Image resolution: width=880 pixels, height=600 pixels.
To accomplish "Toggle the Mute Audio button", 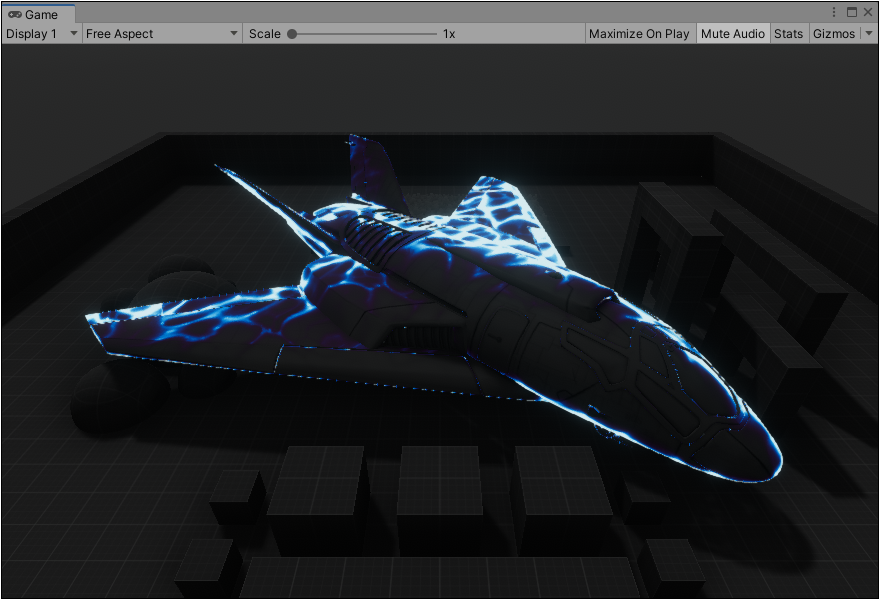I will pyautogui.click(x=733, y=34).
